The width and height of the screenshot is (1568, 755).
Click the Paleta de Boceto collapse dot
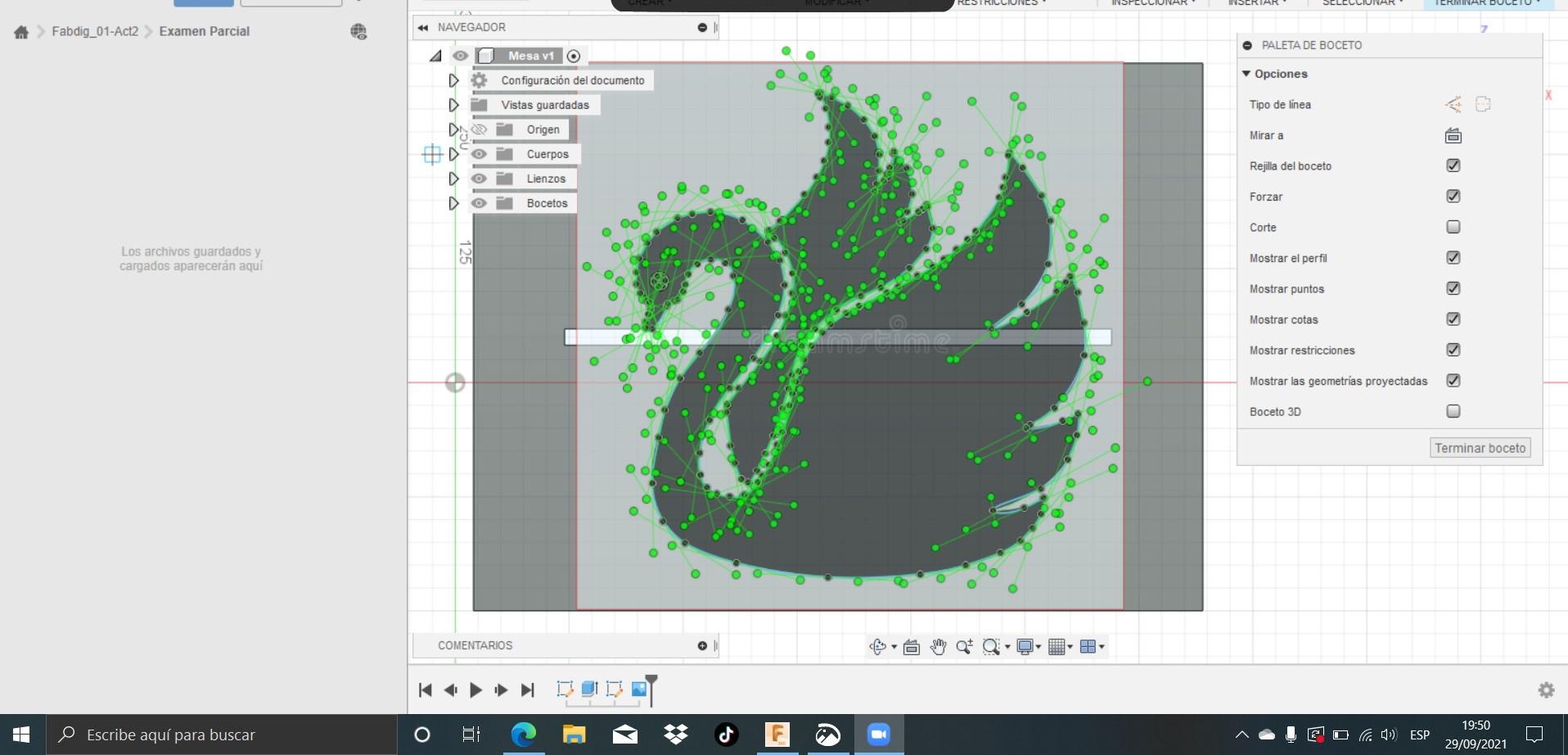[1247, 46]
